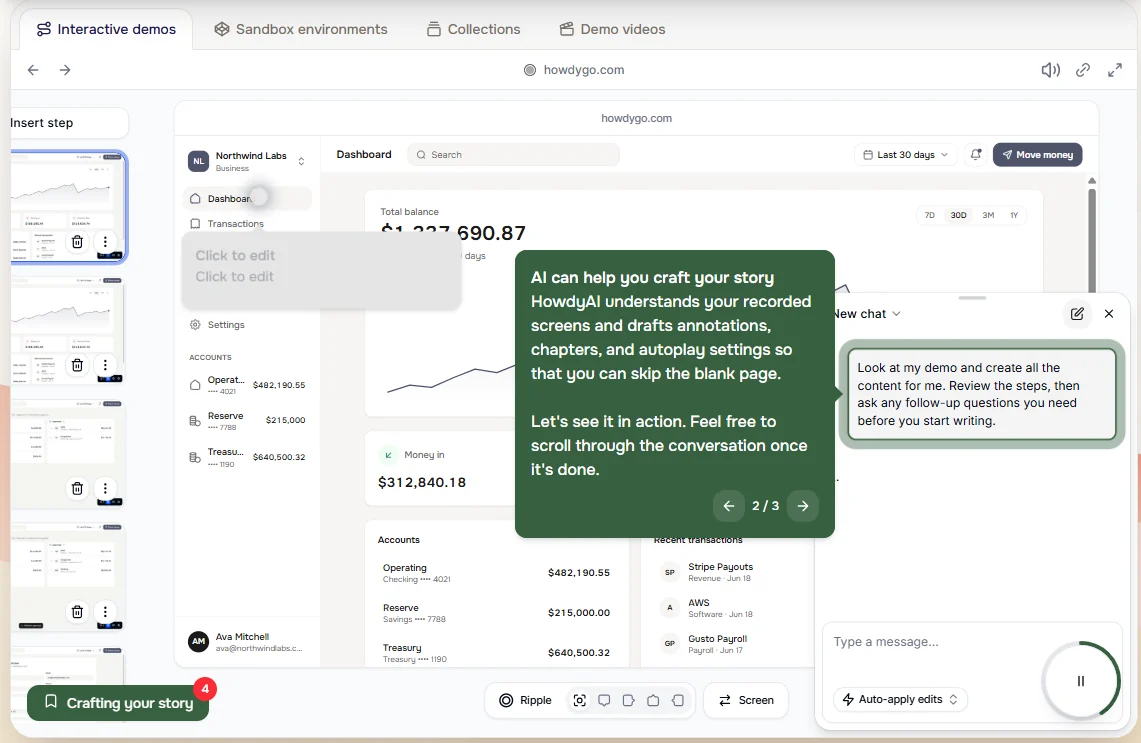Select the annotation pointing left icon
Viewport: 1141px width, 743px height.
pyautogui.click(x=677, y=700)
